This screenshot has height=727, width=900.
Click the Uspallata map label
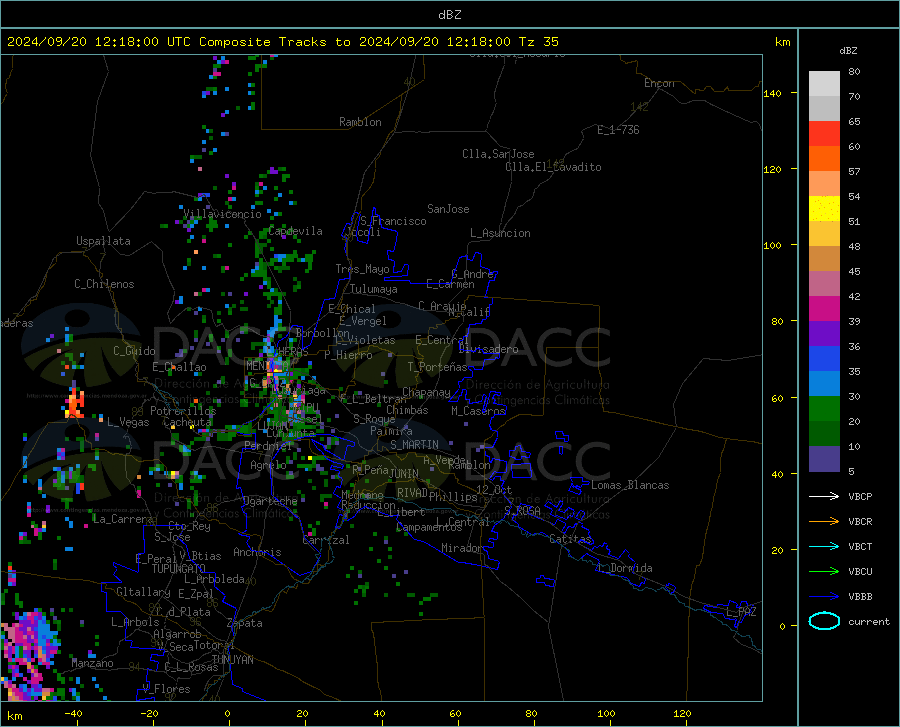pyautogui.click(x=103, y=241)
